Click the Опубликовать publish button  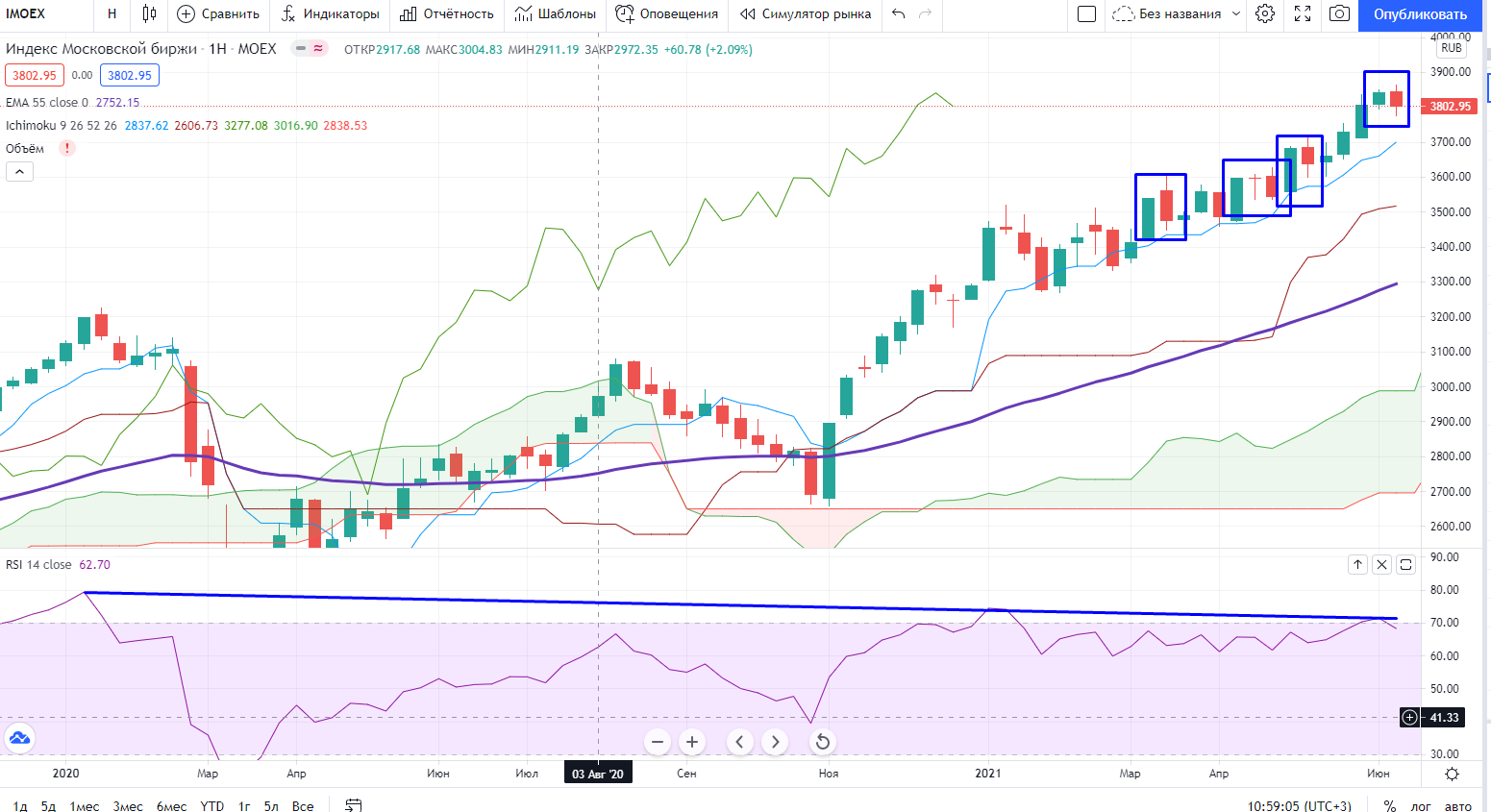click(1420, 14)
